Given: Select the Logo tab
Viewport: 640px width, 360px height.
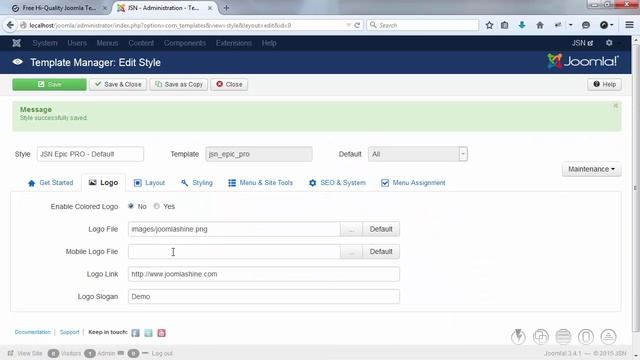Looking at the screenshot, I should coord(103,182).
